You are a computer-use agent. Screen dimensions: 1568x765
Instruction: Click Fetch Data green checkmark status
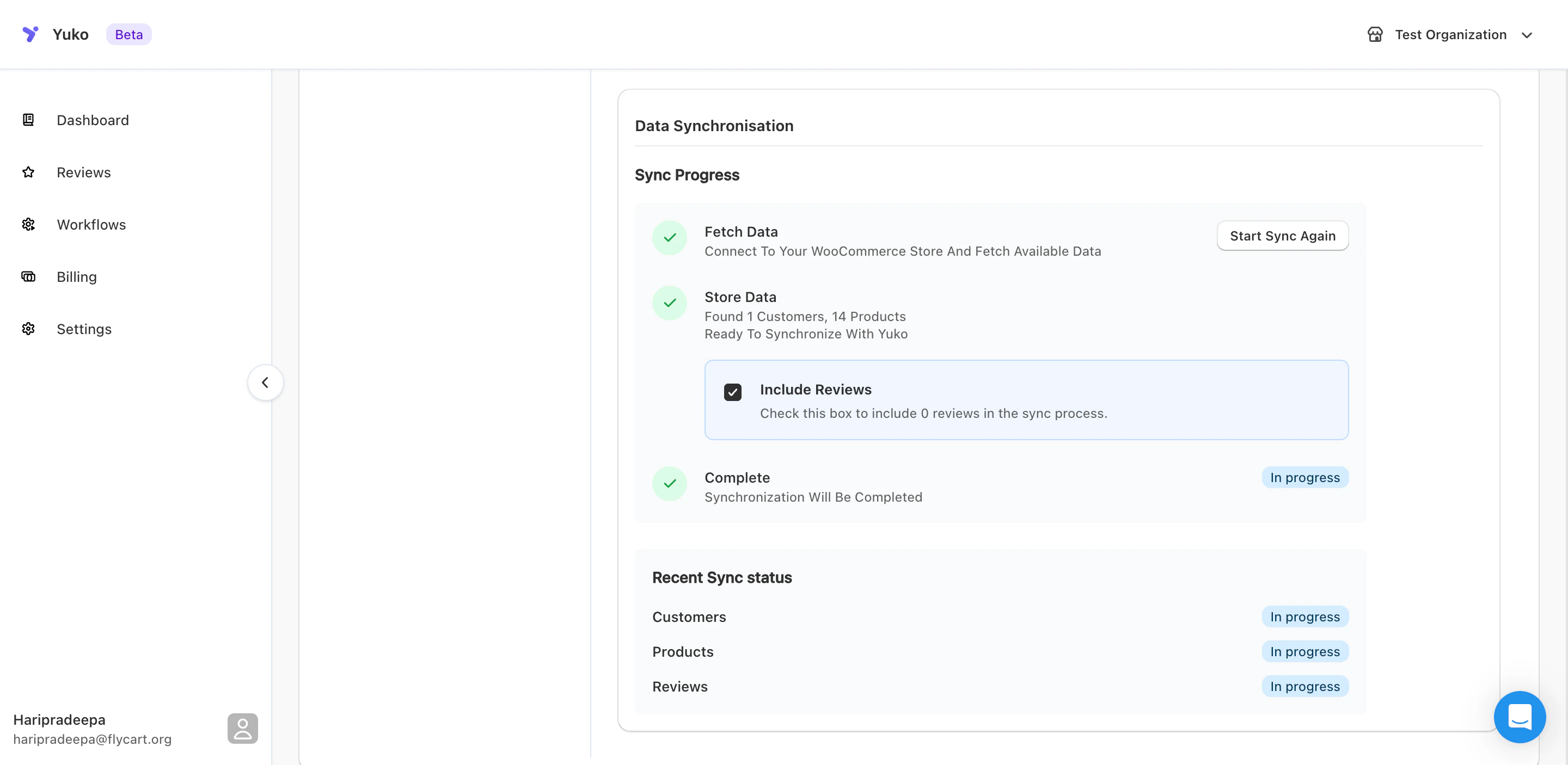tap(669, 238)
